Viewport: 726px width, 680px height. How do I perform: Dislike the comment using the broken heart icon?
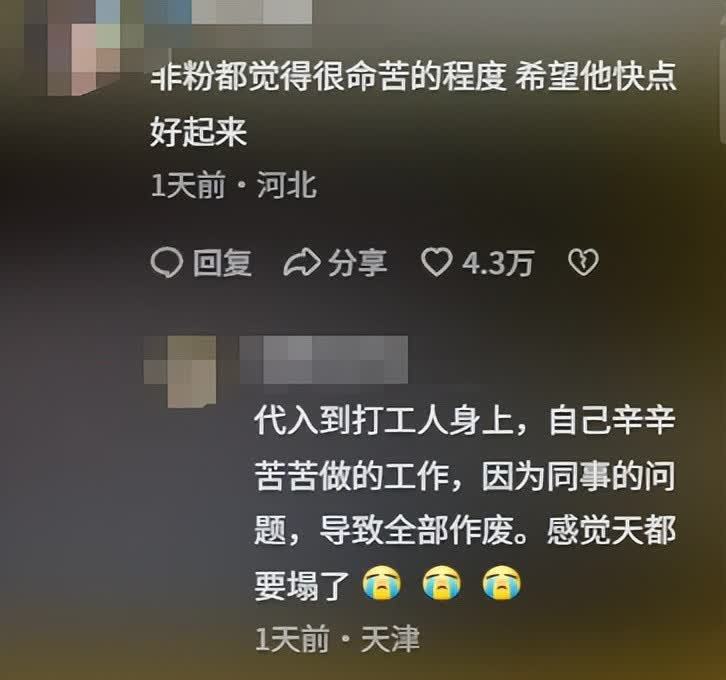583,262
